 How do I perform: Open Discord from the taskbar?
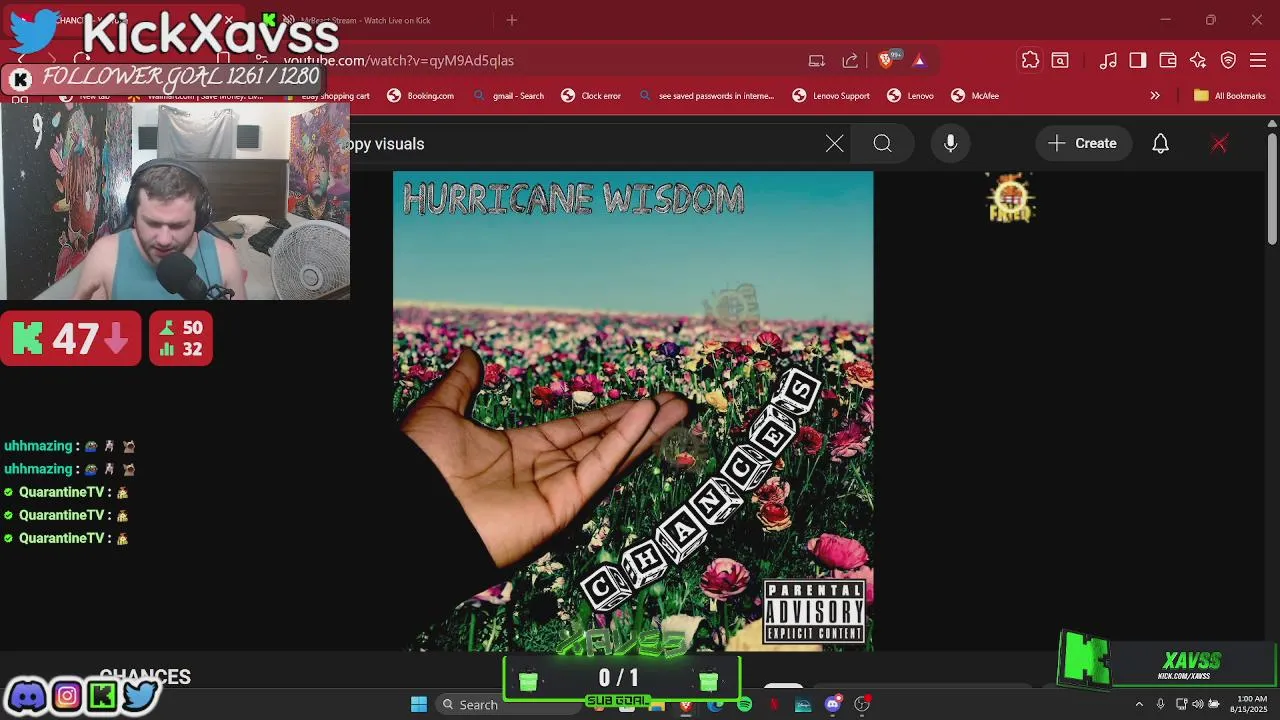tap(832, 705)
